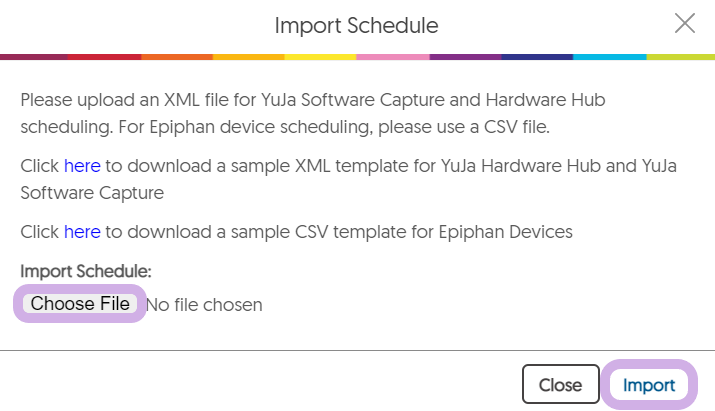Viewport: 715px width, 411px height.
Task: Click the purple segment of color bar
Action: [465, 56]
